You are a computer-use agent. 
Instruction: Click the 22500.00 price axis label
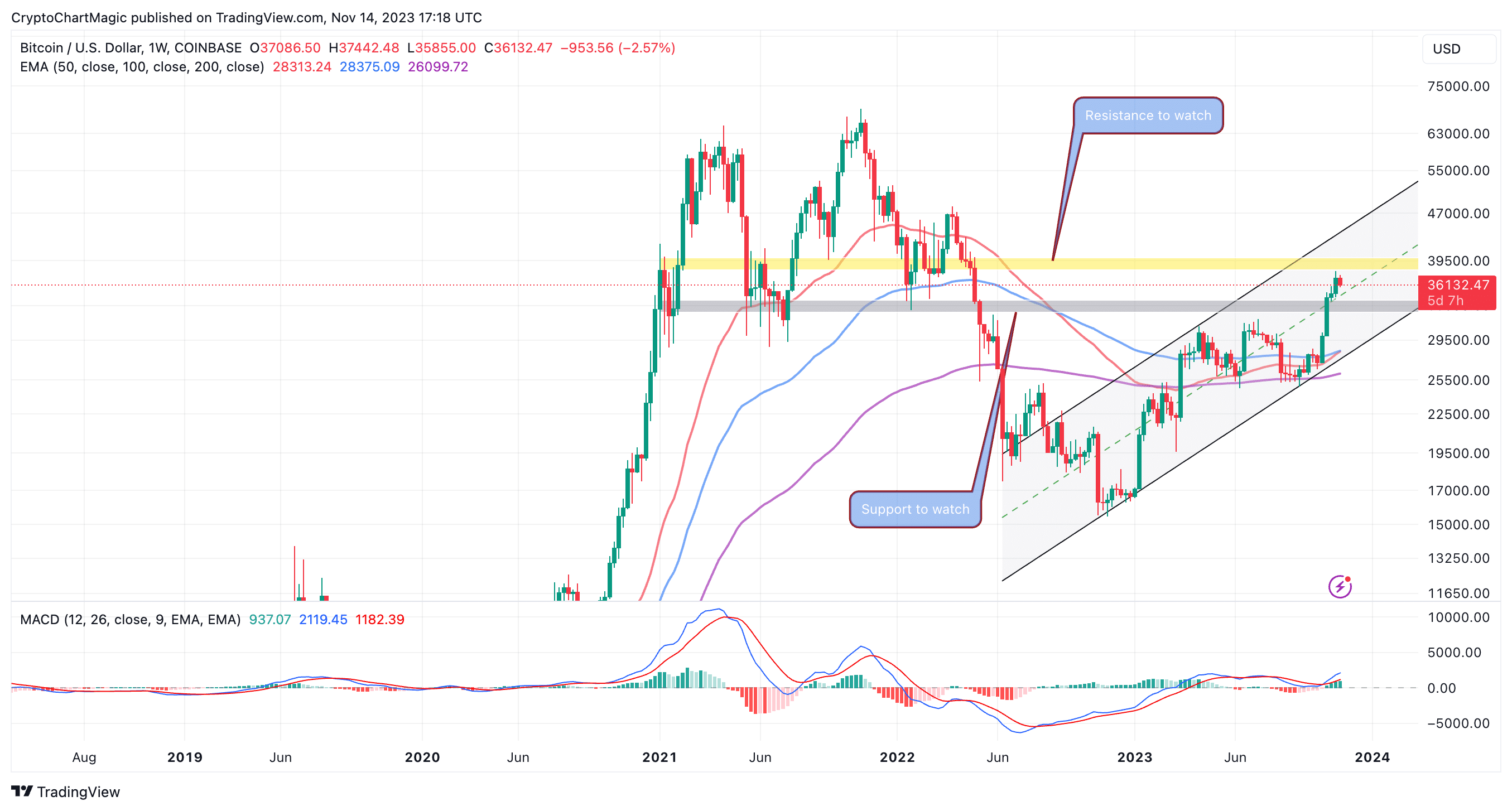[x=1458, y=414]
